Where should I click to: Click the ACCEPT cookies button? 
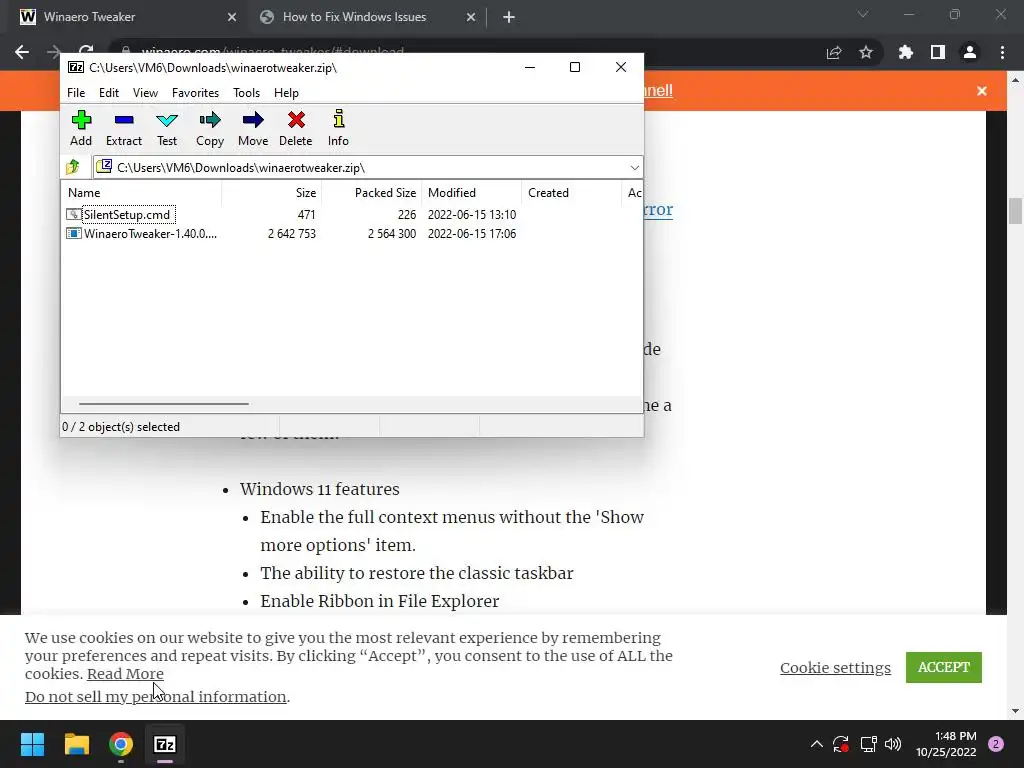coord(944,667)
